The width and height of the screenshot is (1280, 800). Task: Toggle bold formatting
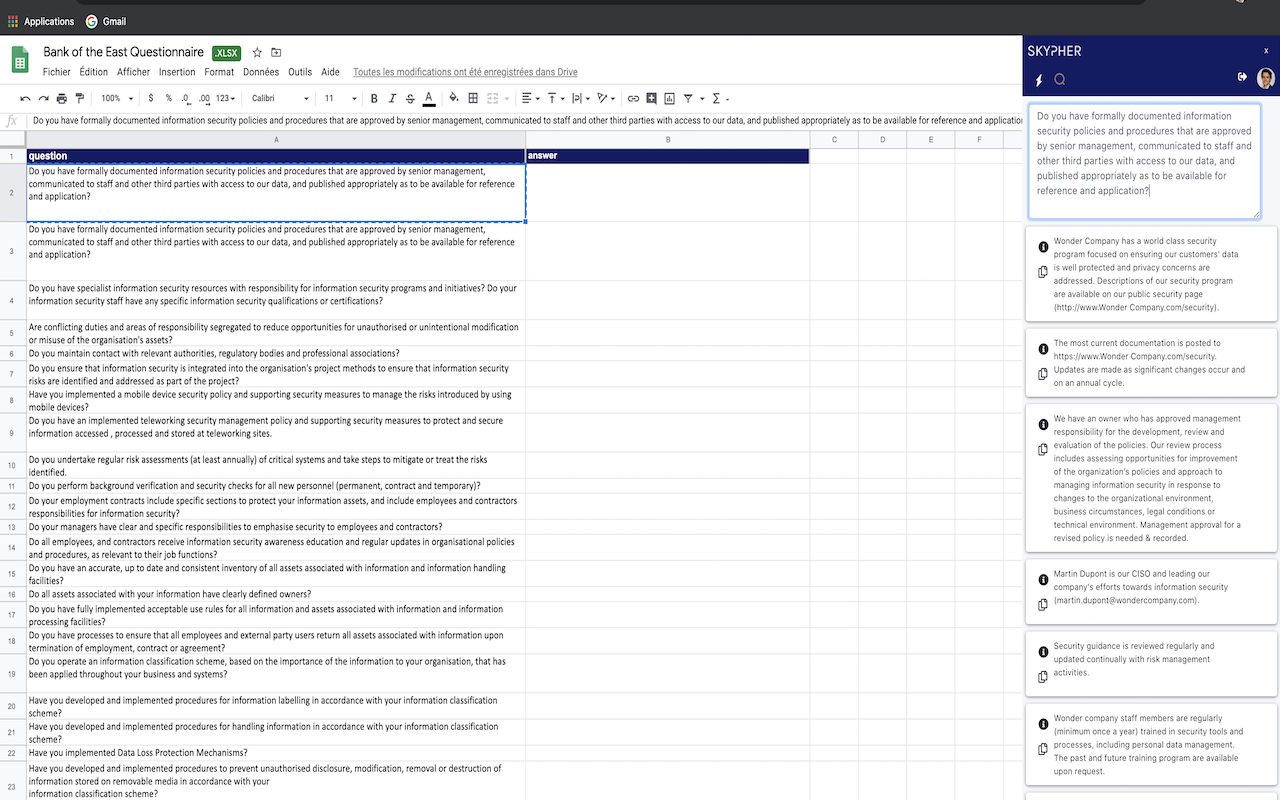tap(374, 98)
